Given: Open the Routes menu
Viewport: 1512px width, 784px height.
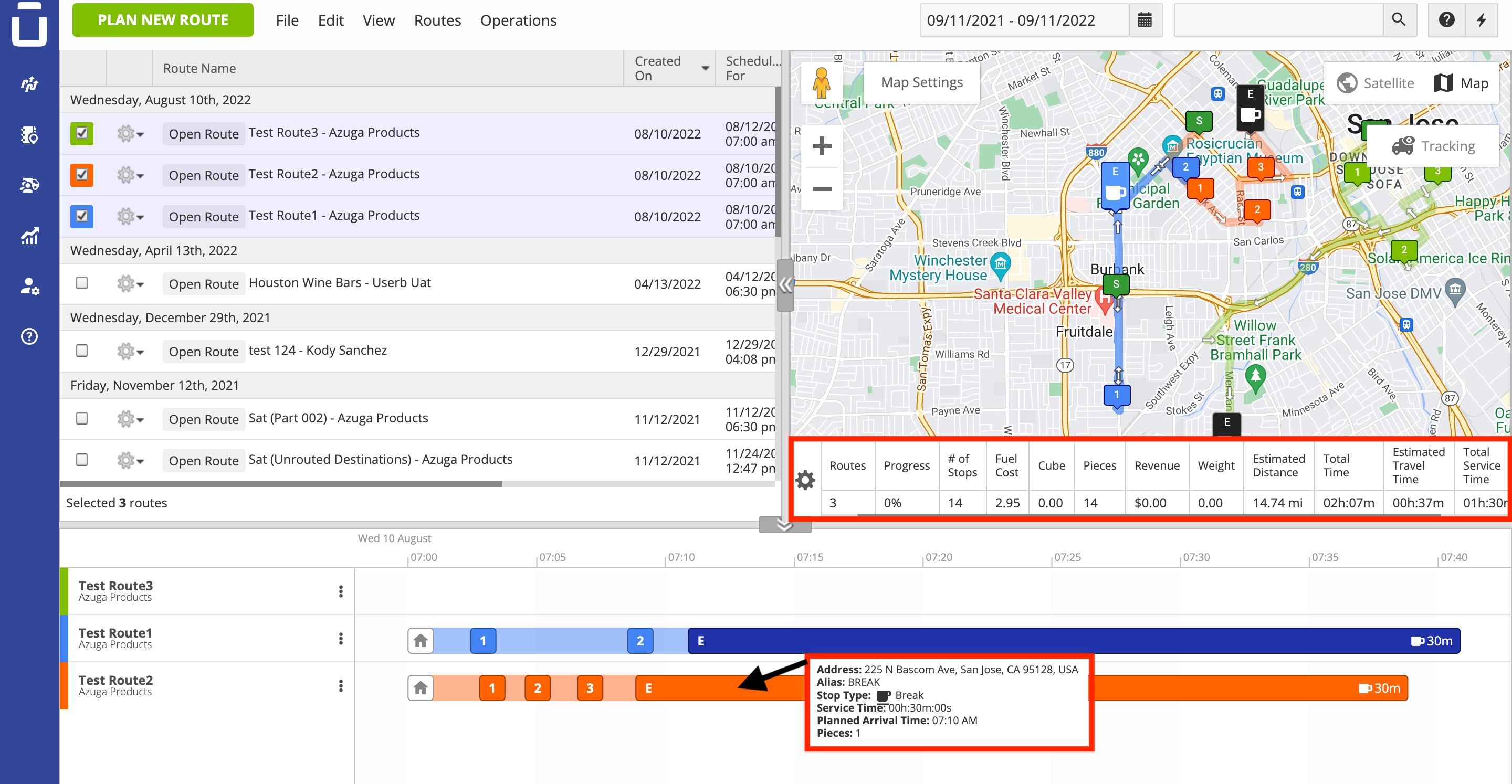Looking at the screenshot, I should [437, 20].
